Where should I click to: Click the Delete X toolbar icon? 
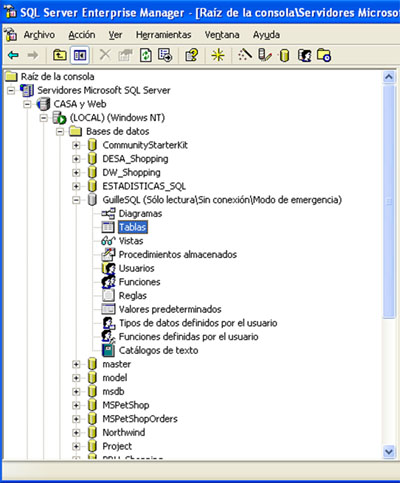pyautogui.click(x=105, y=54)
